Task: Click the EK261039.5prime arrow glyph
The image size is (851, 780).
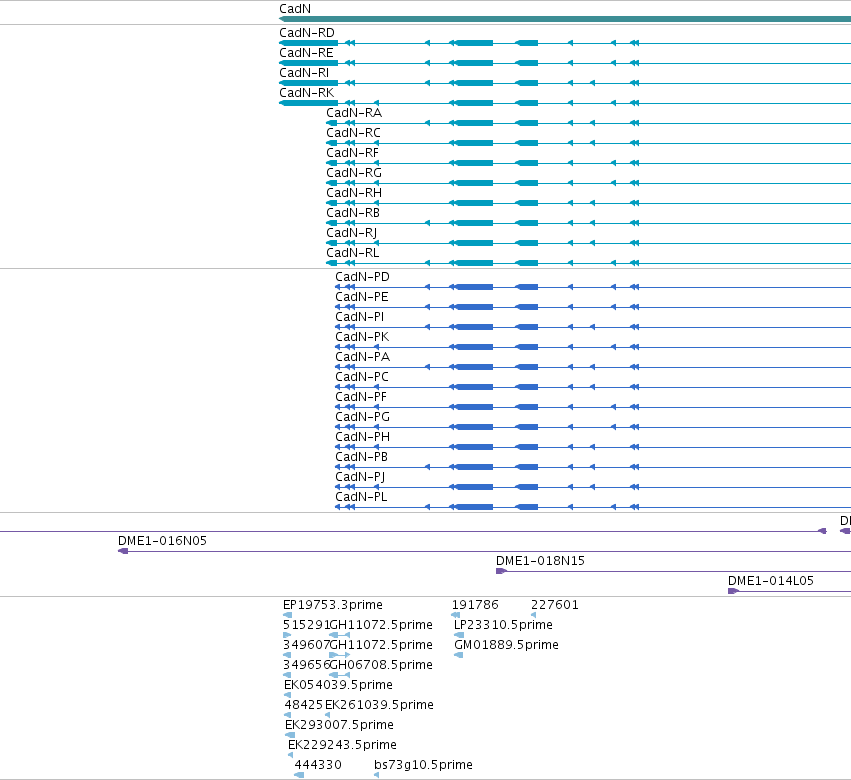Action: coord(327,716)
